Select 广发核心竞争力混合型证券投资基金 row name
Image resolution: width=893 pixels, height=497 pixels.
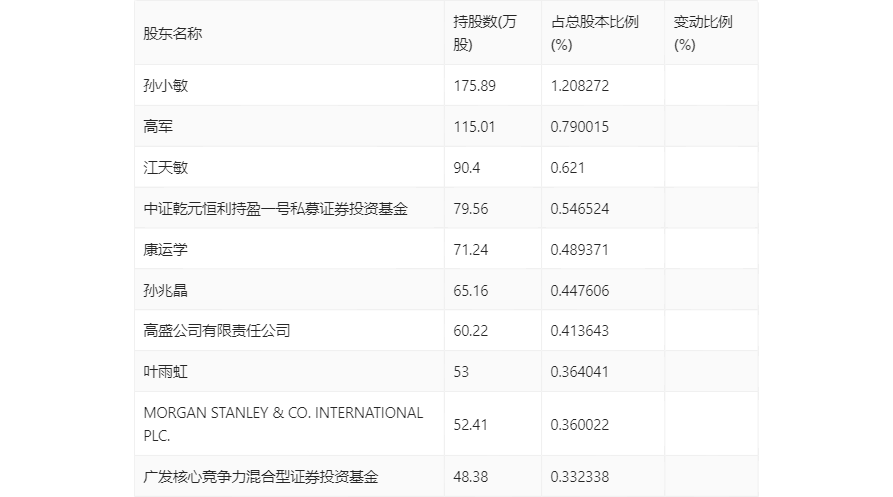261,476
